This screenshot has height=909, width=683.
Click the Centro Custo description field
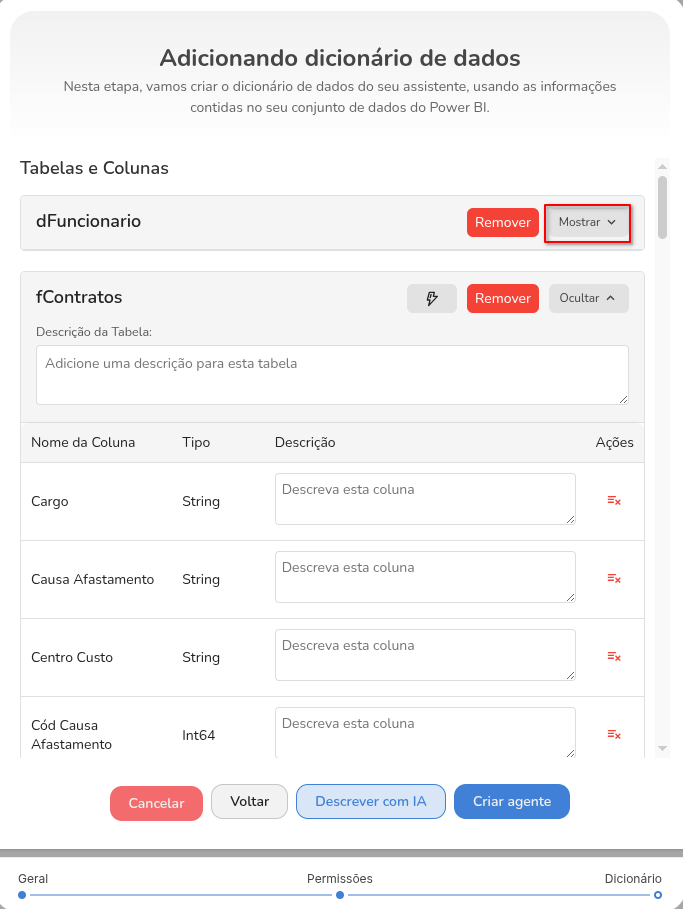(x=425, y=655)
